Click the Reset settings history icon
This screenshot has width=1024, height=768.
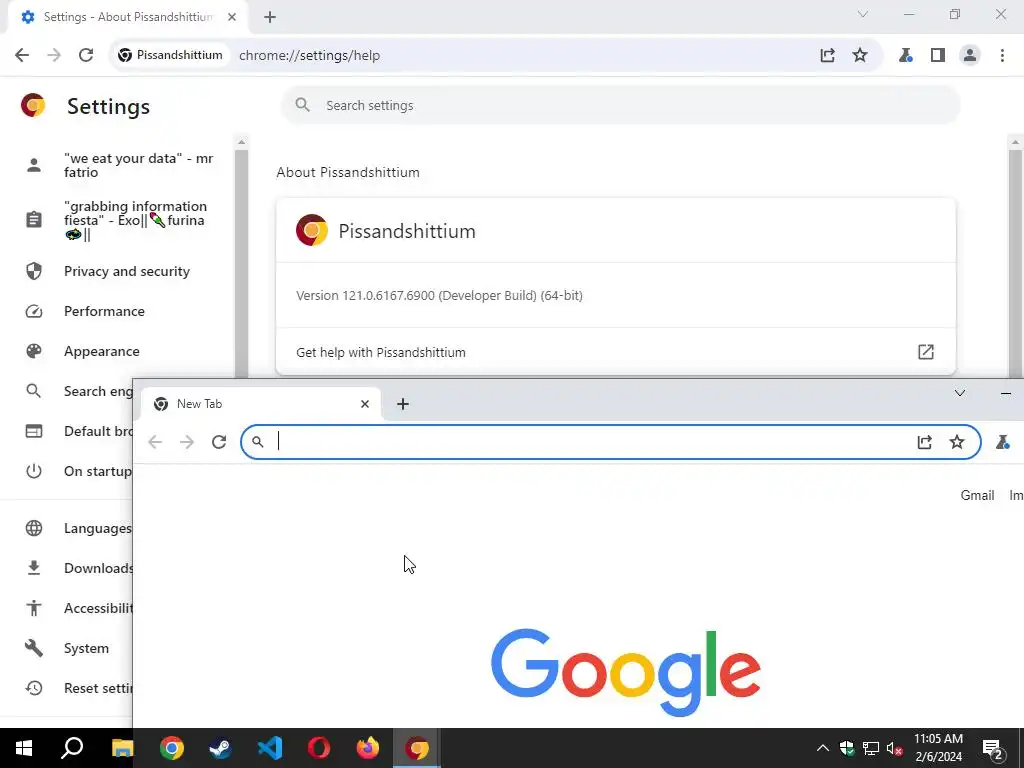coord(33,688)
